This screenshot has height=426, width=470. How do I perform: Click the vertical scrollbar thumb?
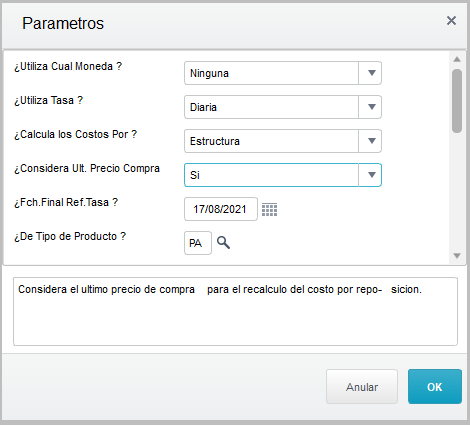457,101
